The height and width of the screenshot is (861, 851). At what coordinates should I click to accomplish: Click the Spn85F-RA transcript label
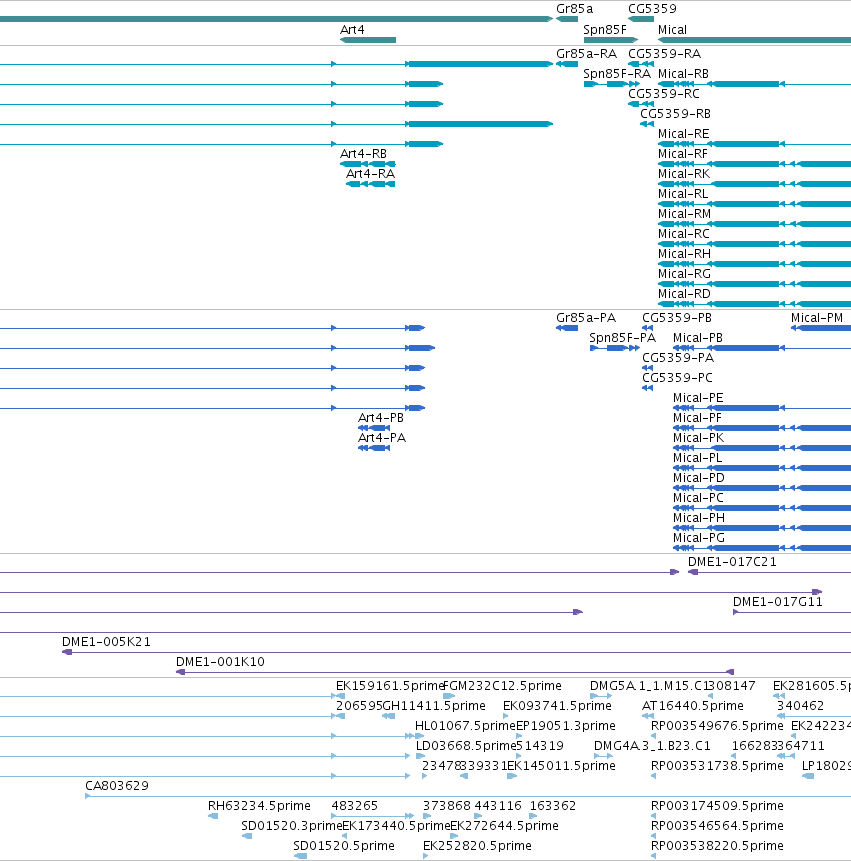point(617,74)
